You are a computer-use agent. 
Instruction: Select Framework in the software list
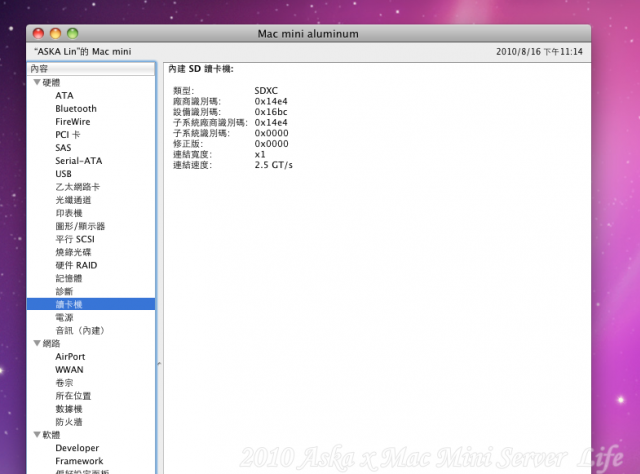pyautogui.click(x=79, y=461)
